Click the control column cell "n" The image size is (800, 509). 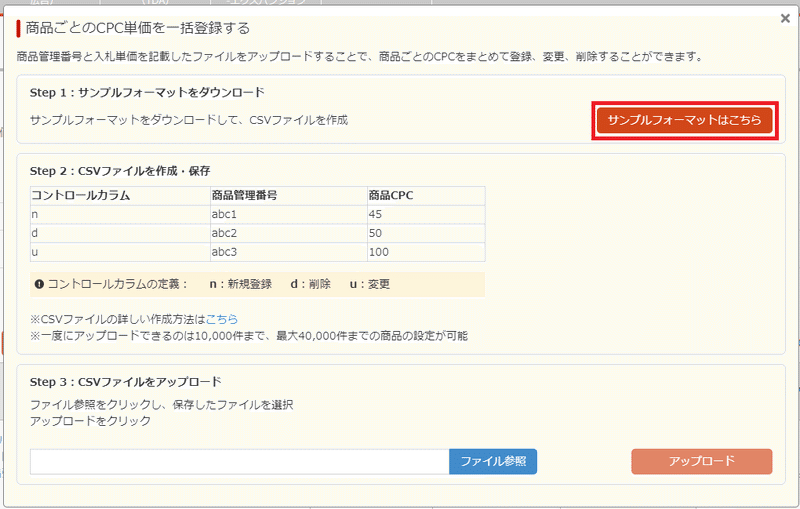36,214
